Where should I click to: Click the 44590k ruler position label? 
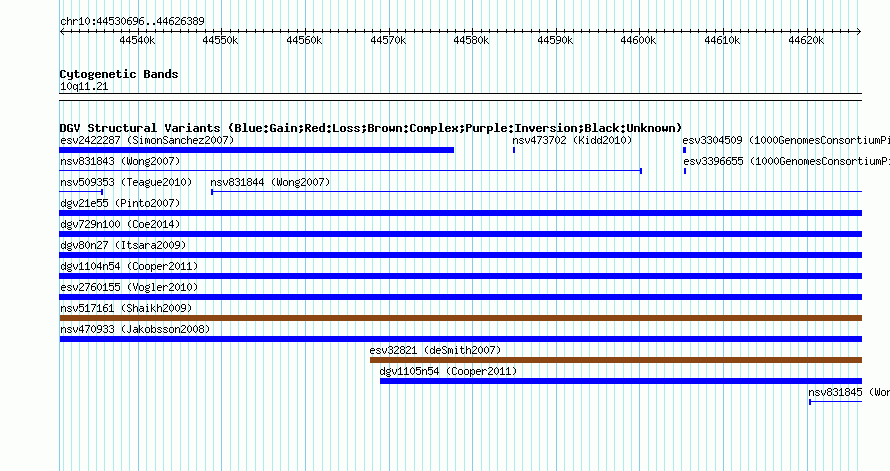pos(555,40)
